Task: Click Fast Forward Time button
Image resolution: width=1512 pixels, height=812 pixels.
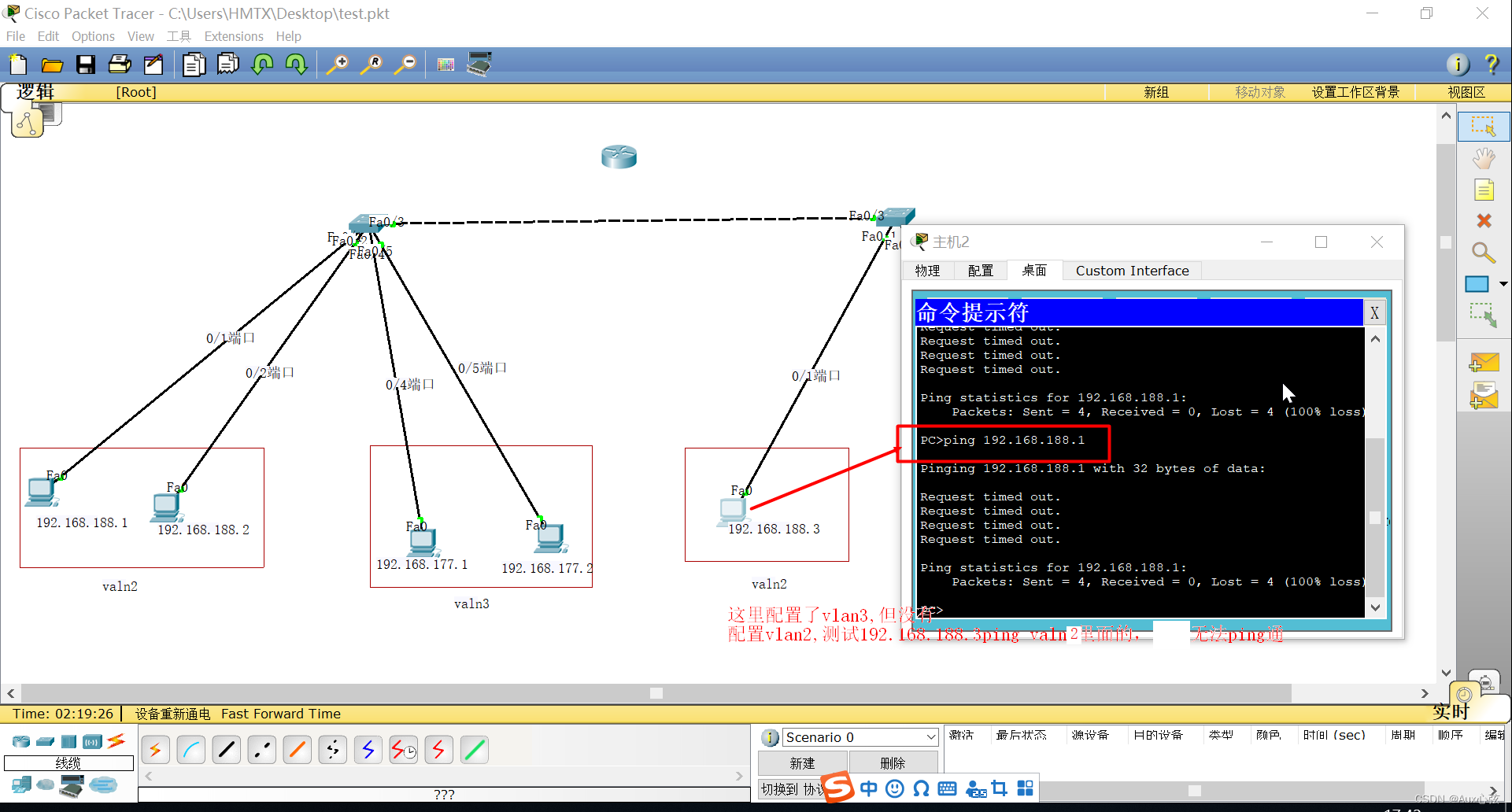Action: coord(281,714)
